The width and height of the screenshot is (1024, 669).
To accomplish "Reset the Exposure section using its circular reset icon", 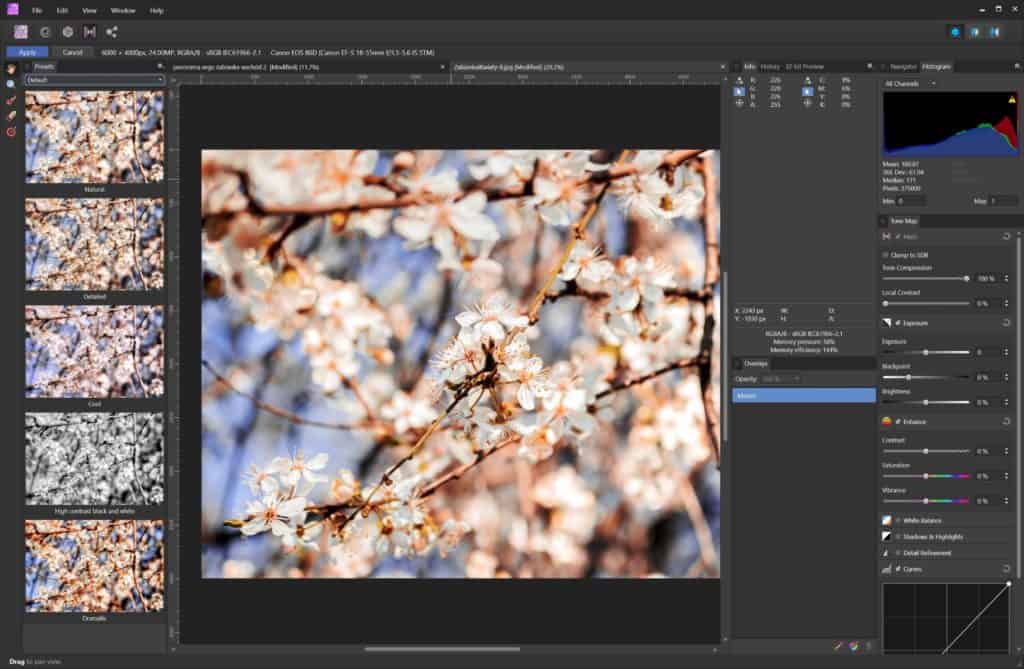I will 1007,322.
